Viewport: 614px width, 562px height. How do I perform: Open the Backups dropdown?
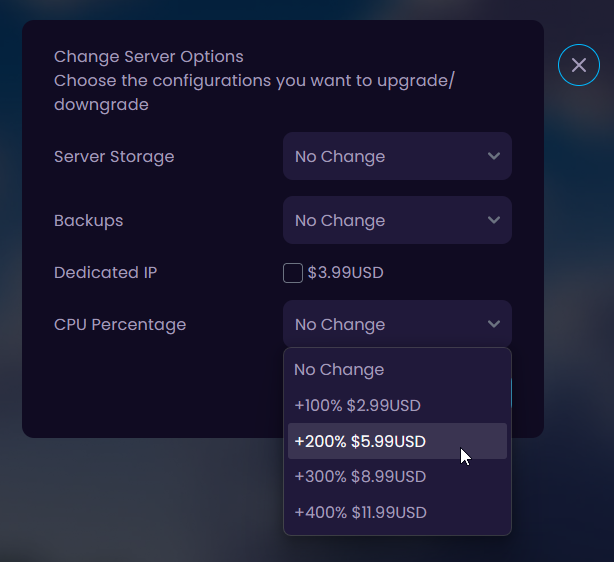coord(397,220)
